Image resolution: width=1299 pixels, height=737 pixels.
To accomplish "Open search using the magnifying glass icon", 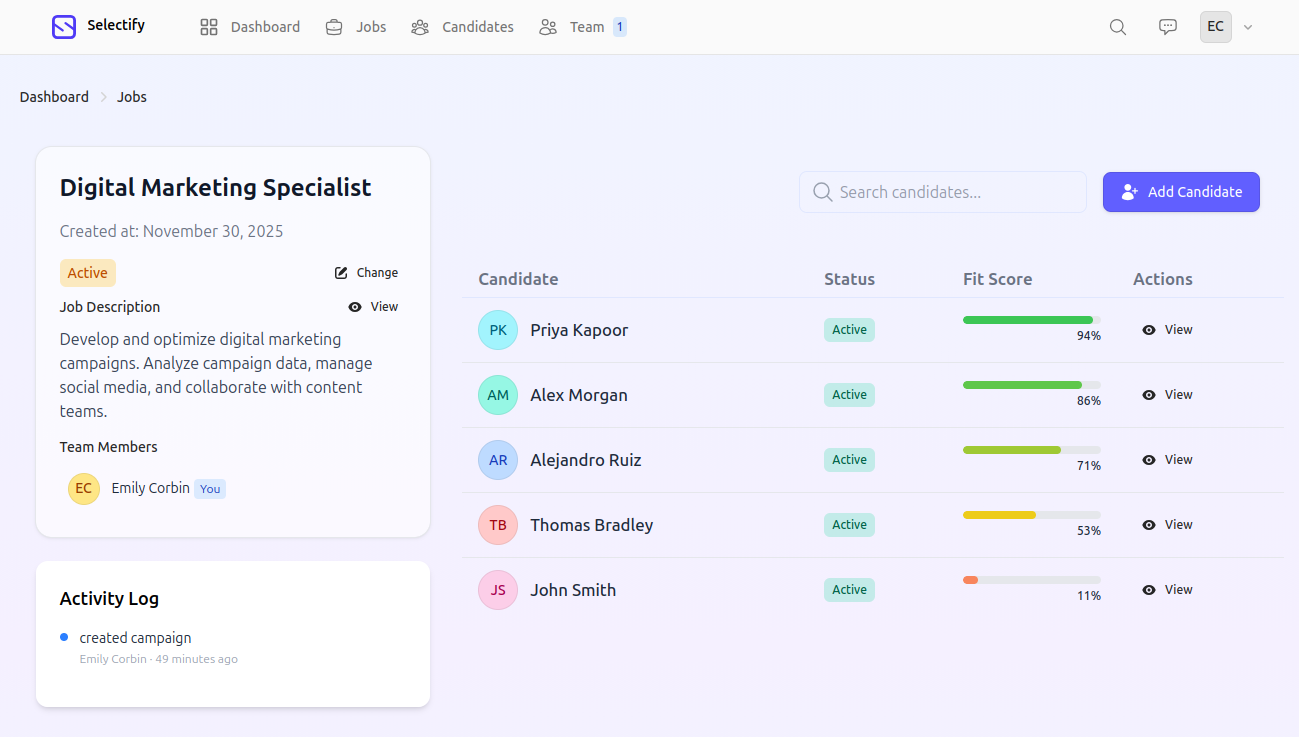I will click(1117, 27).
